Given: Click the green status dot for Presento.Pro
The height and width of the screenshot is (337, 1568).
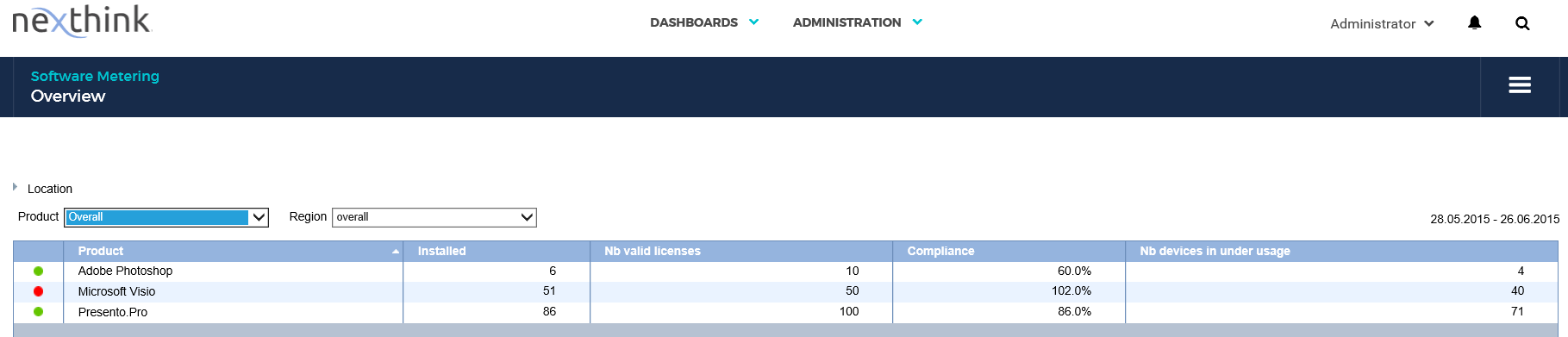Looking at the screenshot, I should pos(38,312).
